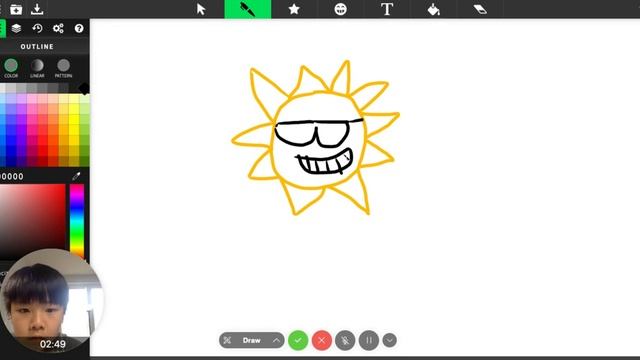The image size is (640, 360).
Task: Click the 02:49 recording timer
Action: (53, 344)
